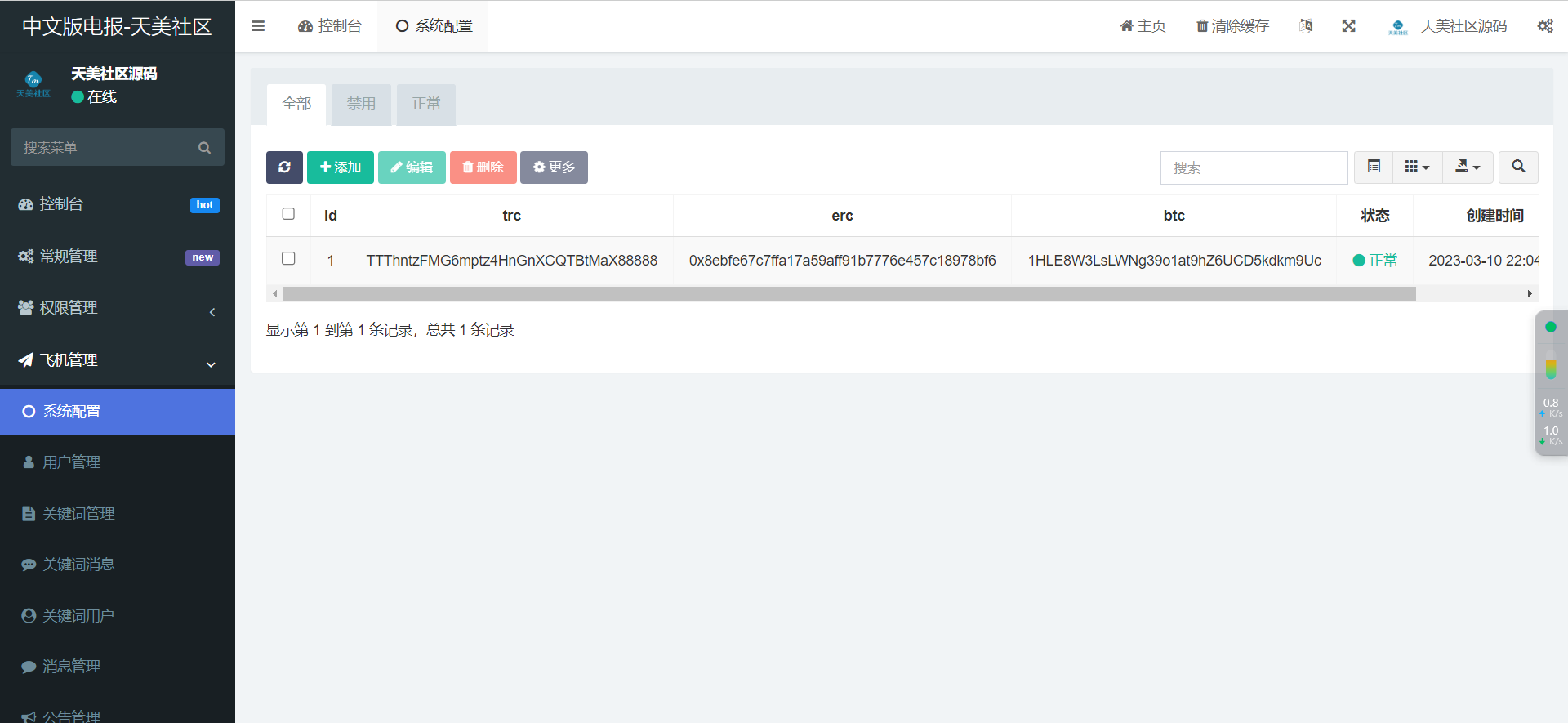Toggle the sidebar hamburger menu

[258, 26]
